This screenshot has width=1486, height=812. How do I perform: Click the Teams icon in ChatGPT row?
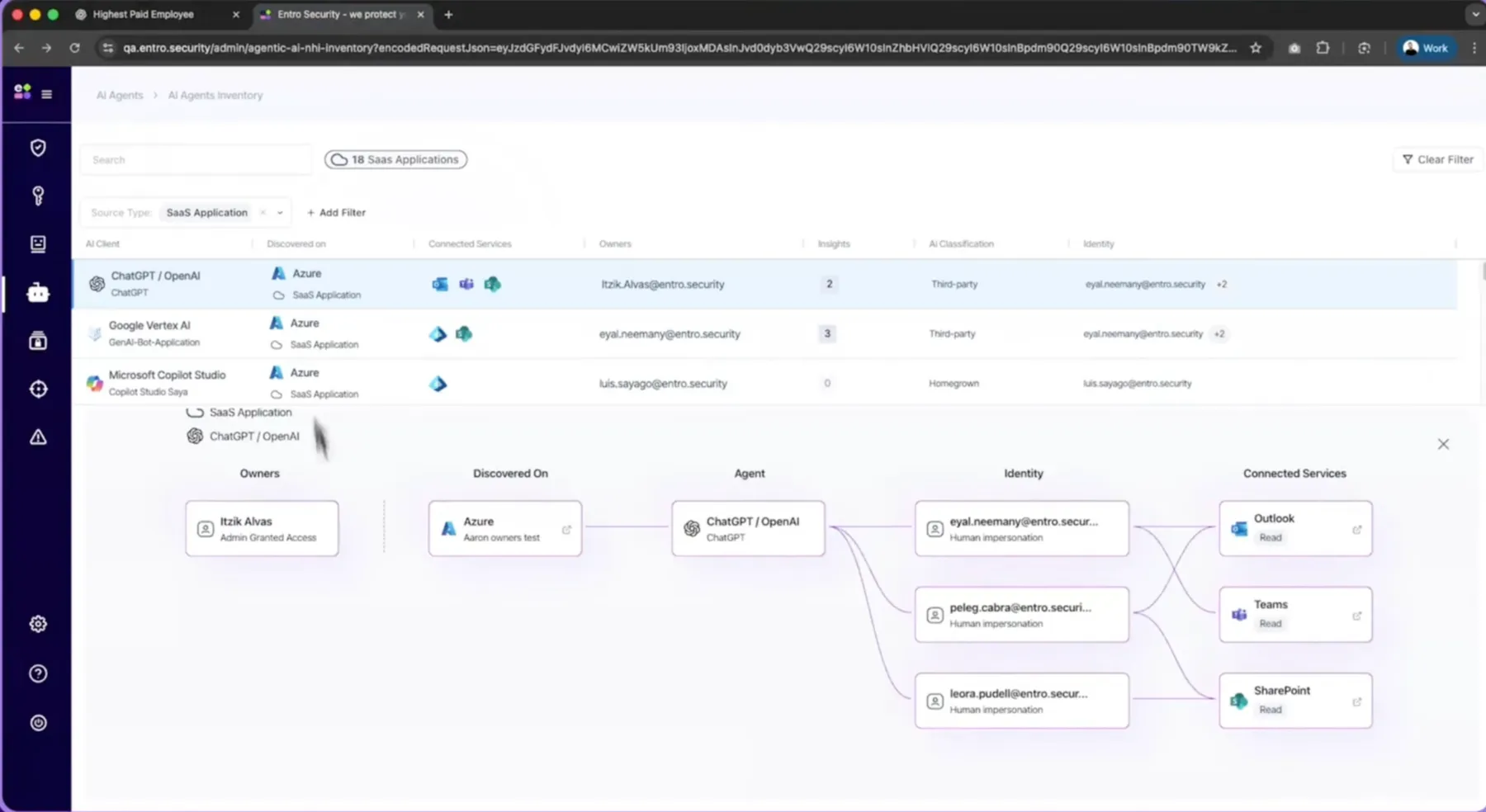click(466, 284)
